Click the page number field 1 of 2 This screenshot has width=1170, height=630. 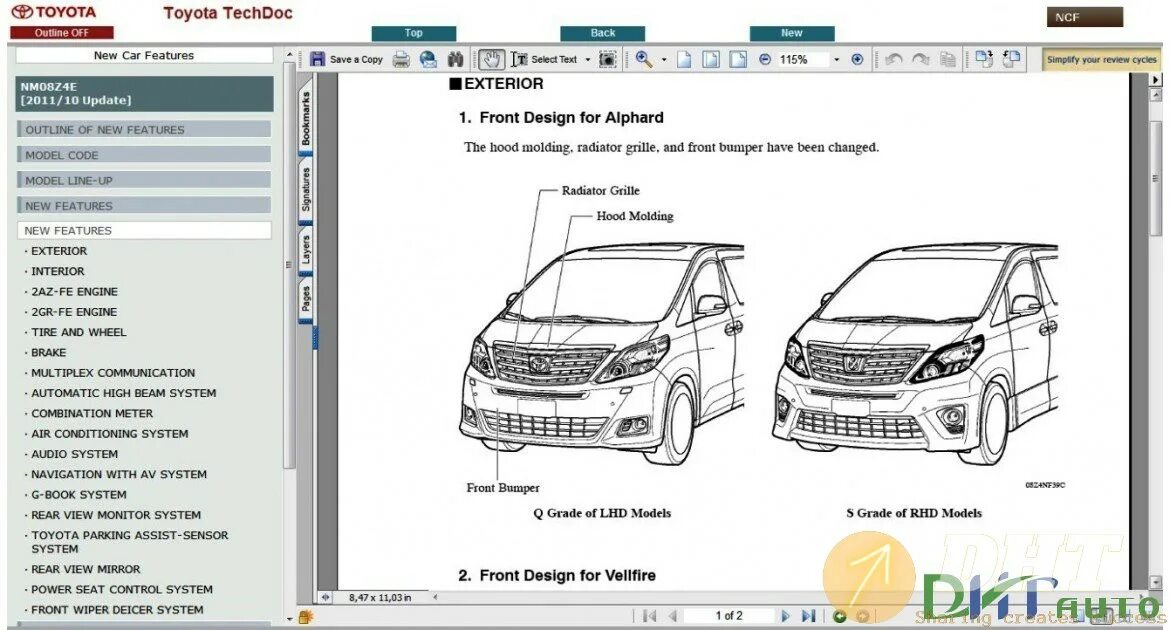click(x=729, y=616)
